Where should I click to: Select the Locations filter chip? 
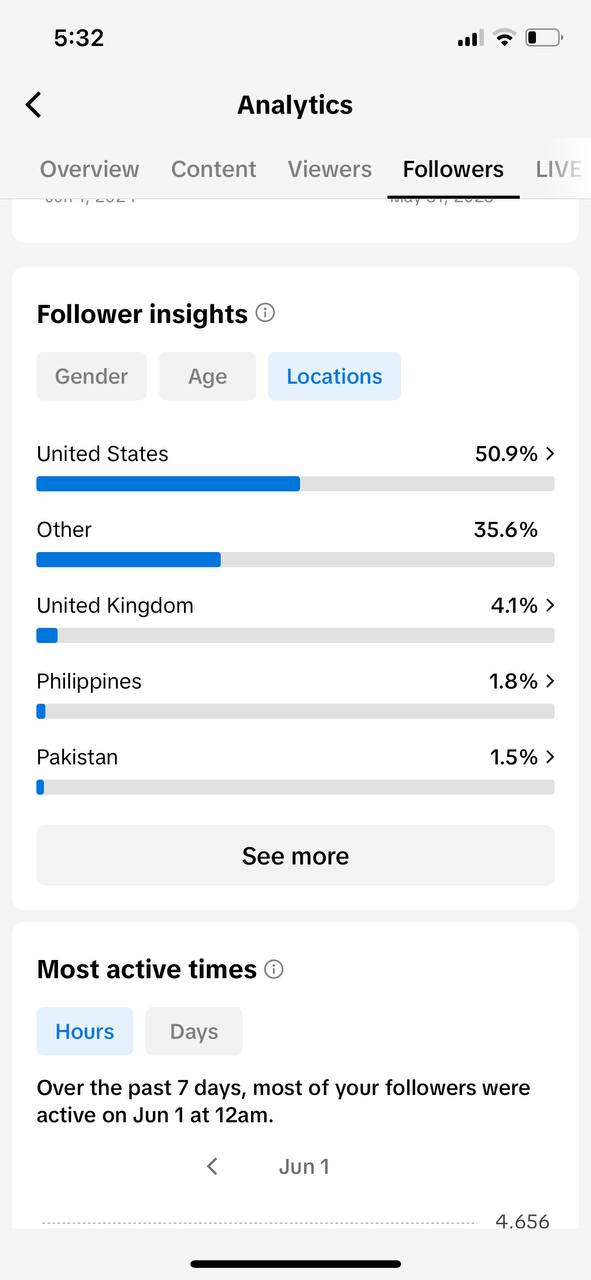coord(334,376)
